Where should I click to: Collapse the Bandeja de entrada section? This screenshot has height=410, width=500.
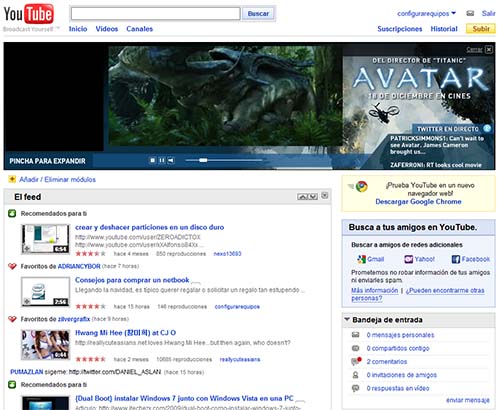[347, 319]
